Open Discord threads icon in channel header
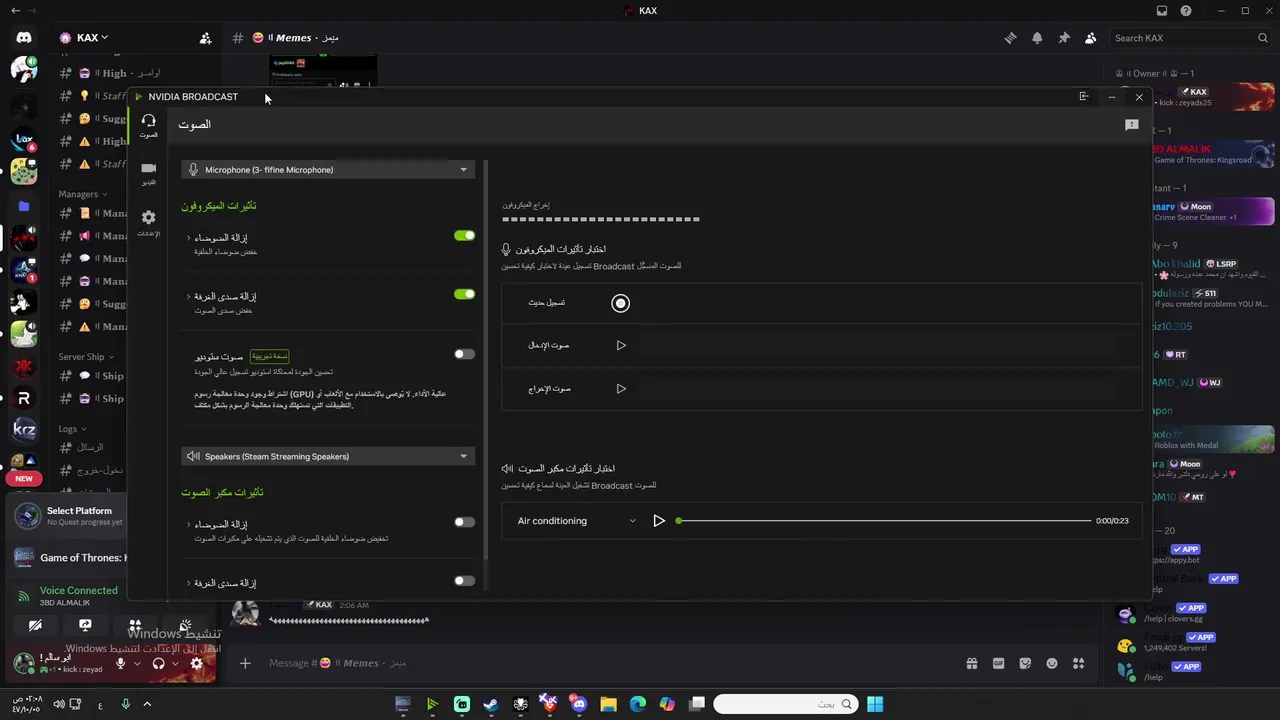Viewport: 1280px width, 720px height. tap(1010, 38)
